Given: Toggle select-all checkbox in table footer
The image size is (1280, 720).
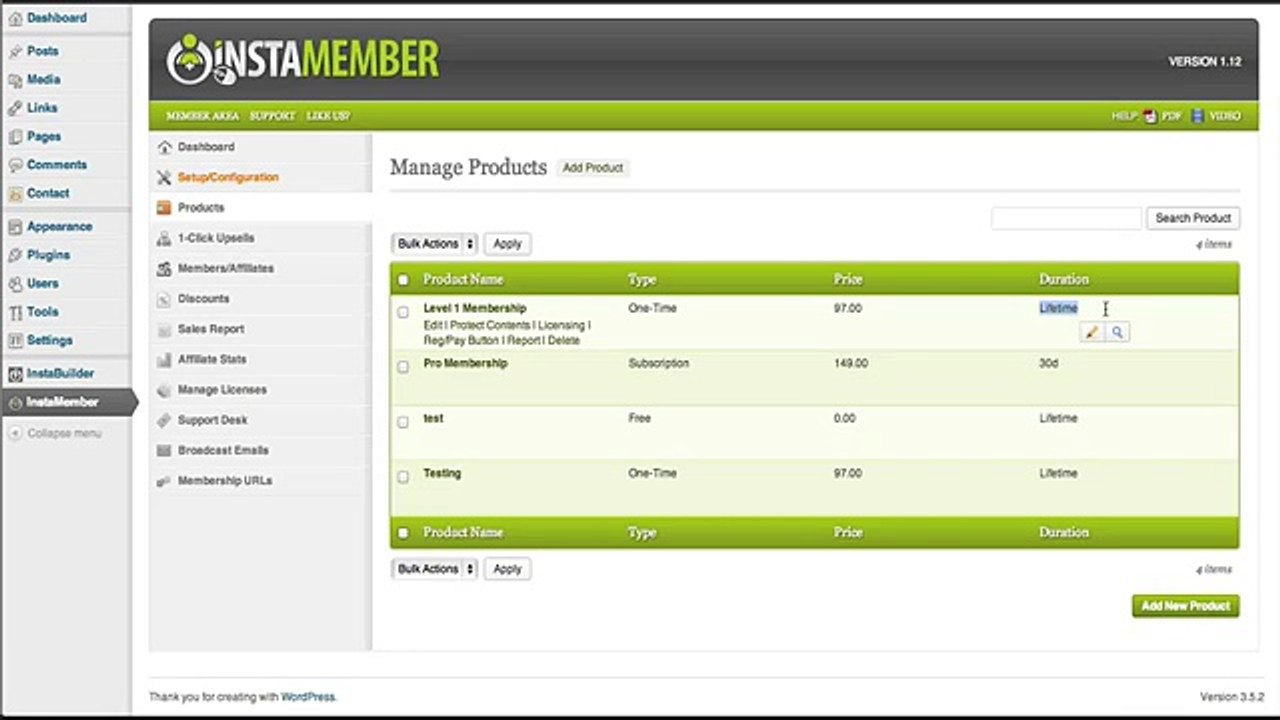Looking at the screenshot, I should (403, 533).
